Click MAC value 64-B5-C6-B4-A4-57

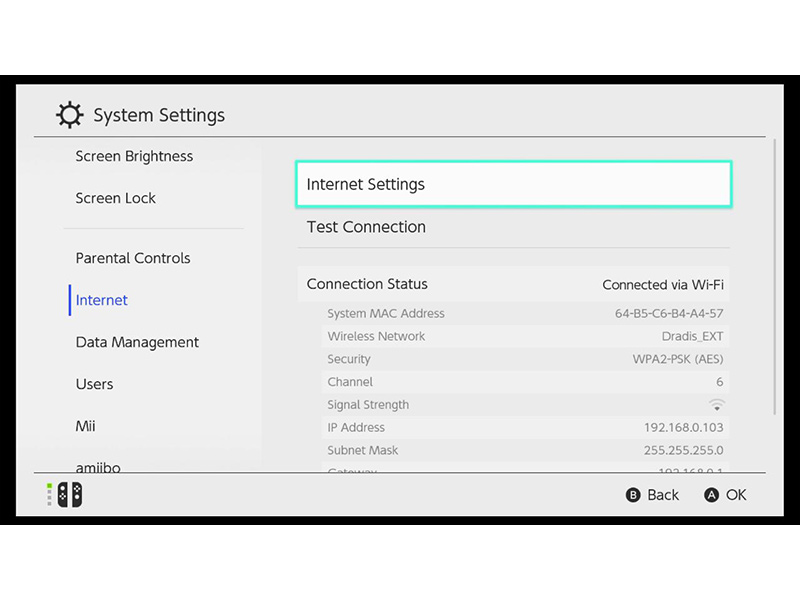click(669, 313)
